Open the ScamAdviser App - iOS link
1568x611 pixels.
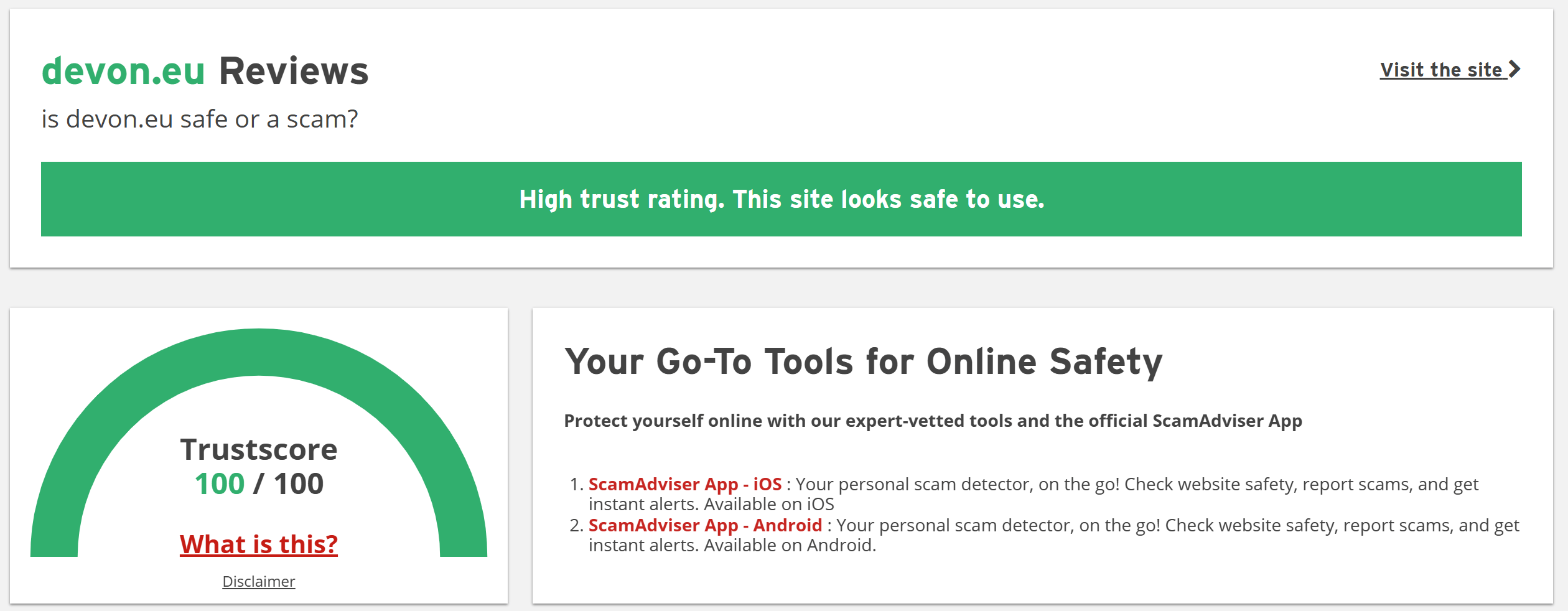tap(684, 484)
